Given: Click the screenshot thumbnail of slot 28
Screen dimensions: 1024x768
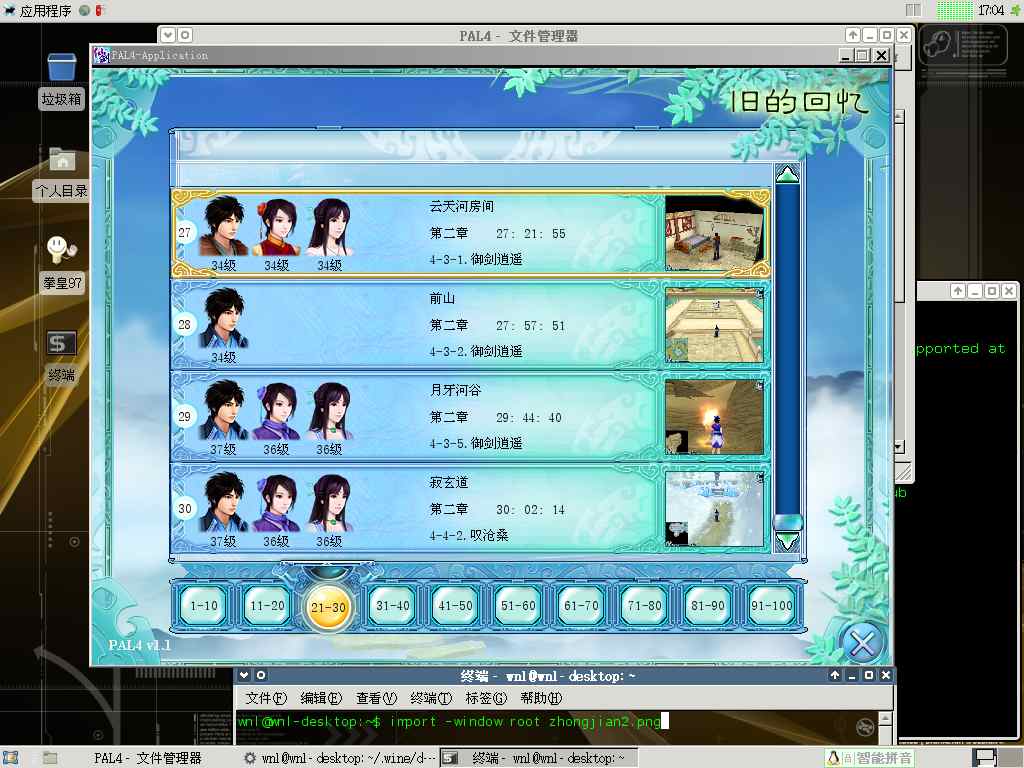Looking at the screenshot, I should coord(714,325).
